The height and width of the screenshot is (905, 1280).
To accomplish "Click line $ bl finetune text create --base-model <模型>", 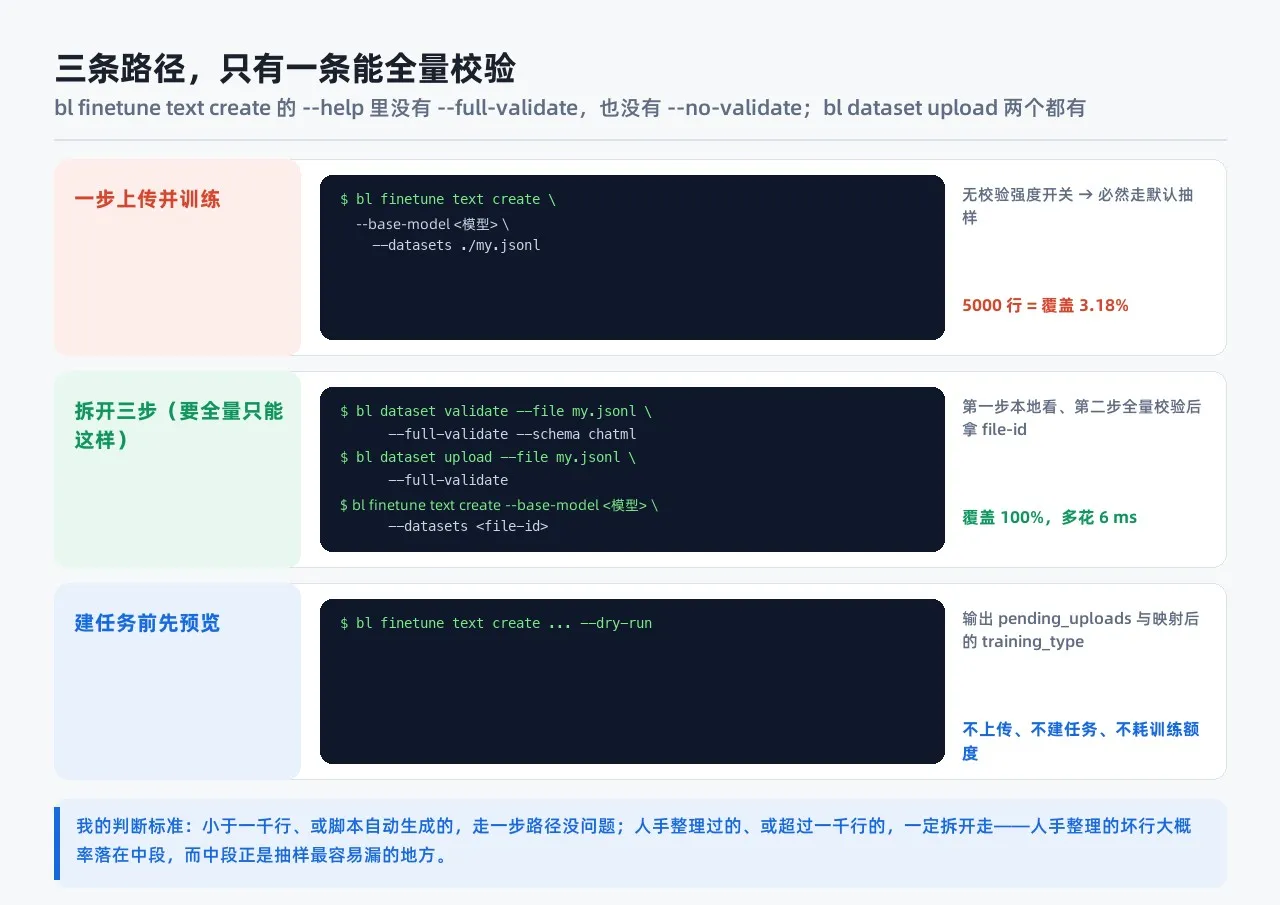I will [x=499, y=505].
